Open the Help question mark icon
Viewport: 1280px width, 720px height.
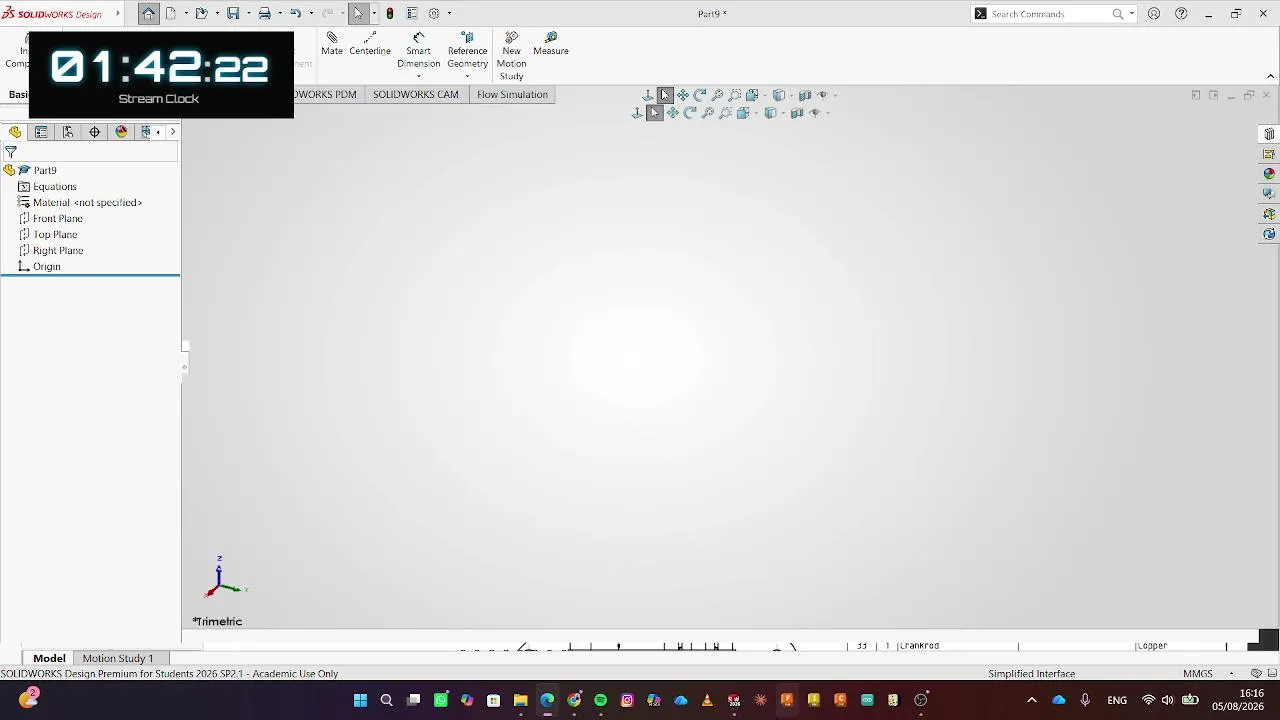(x=1181, y=14)
